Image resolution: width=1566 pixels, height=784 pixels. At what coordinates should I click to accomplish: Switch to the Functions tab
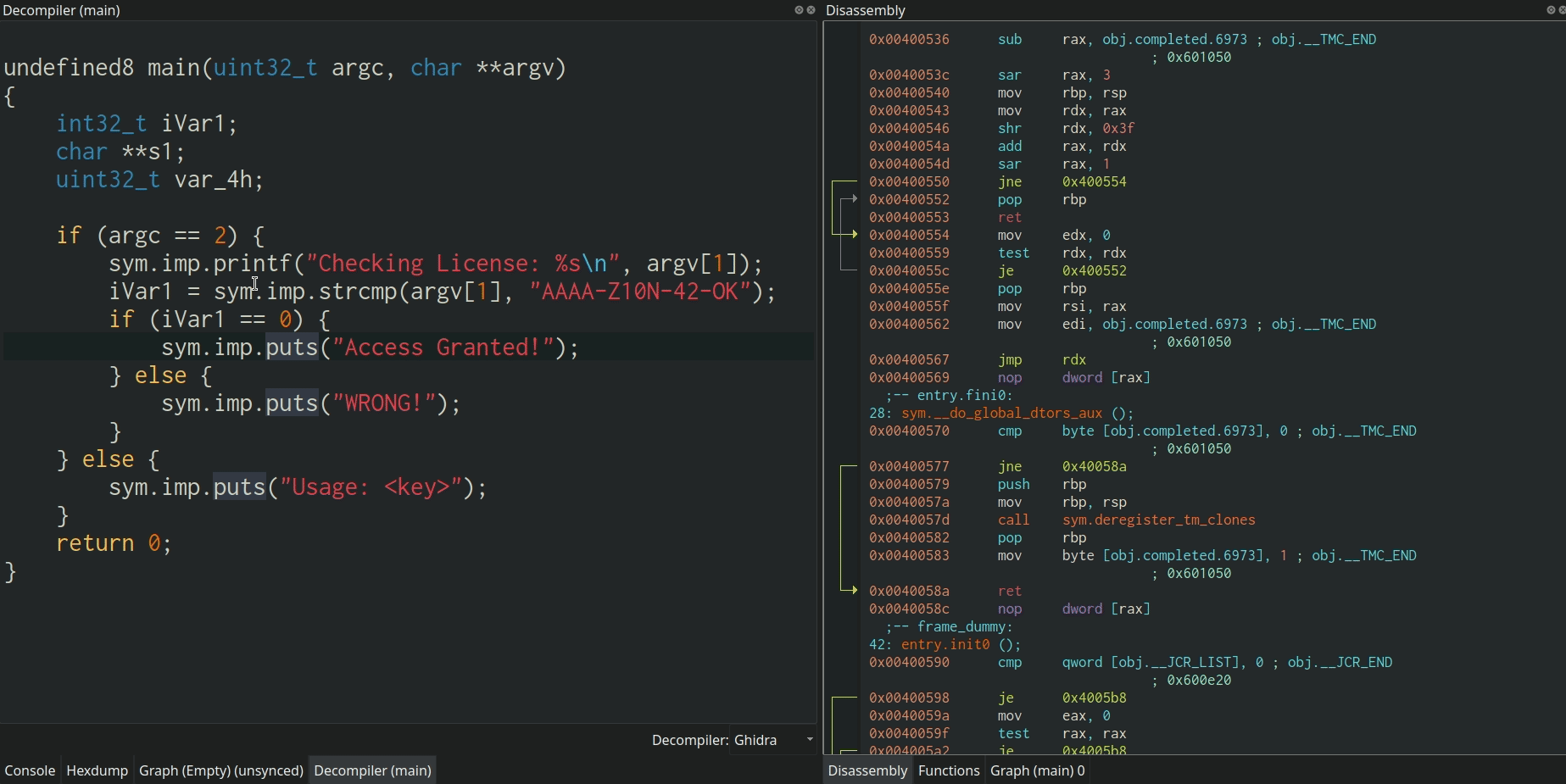(x=949, y=770)
